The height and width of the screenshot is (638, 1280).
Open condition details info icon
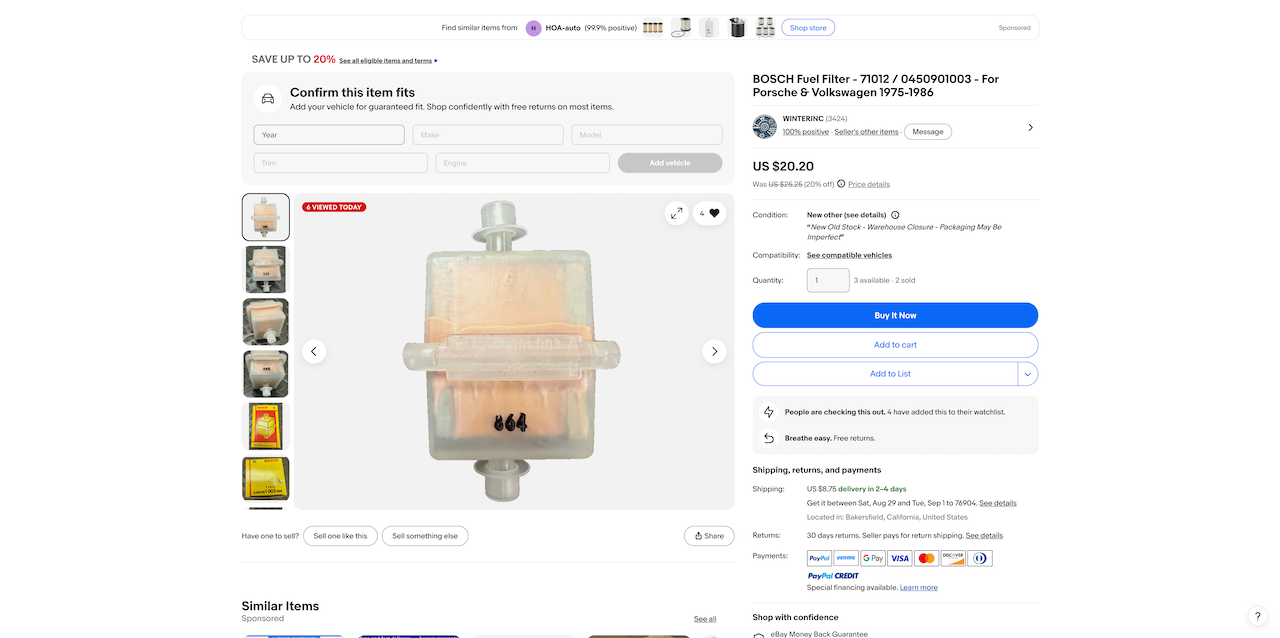(x=895, y=215)
